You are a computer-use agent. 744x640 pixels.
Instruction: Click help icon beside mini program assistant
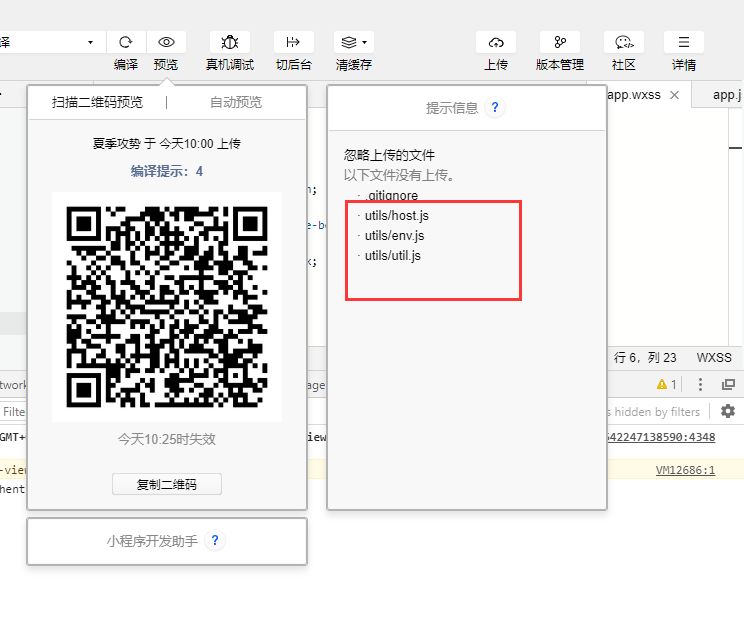215,540
